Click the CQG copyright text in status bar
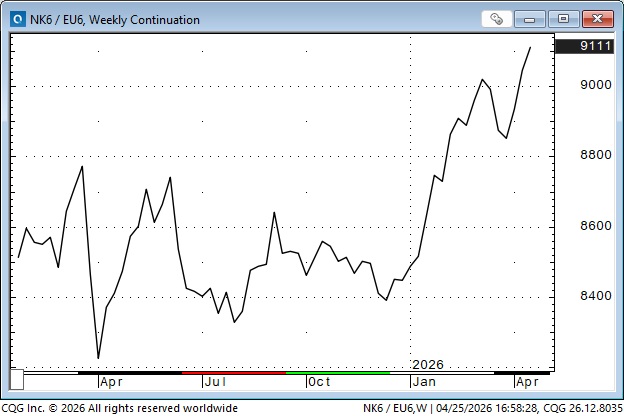 coord(122,407)
